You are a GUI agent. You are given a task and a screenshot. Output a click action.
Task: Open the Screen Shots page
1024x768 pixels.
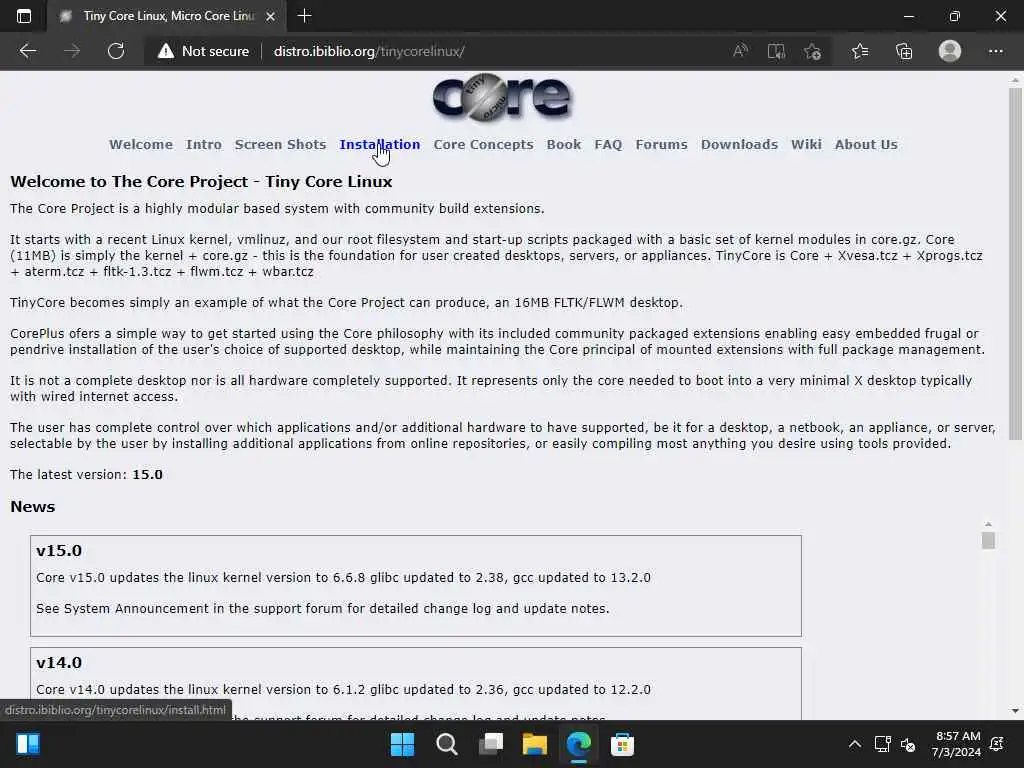click(280, 144)
